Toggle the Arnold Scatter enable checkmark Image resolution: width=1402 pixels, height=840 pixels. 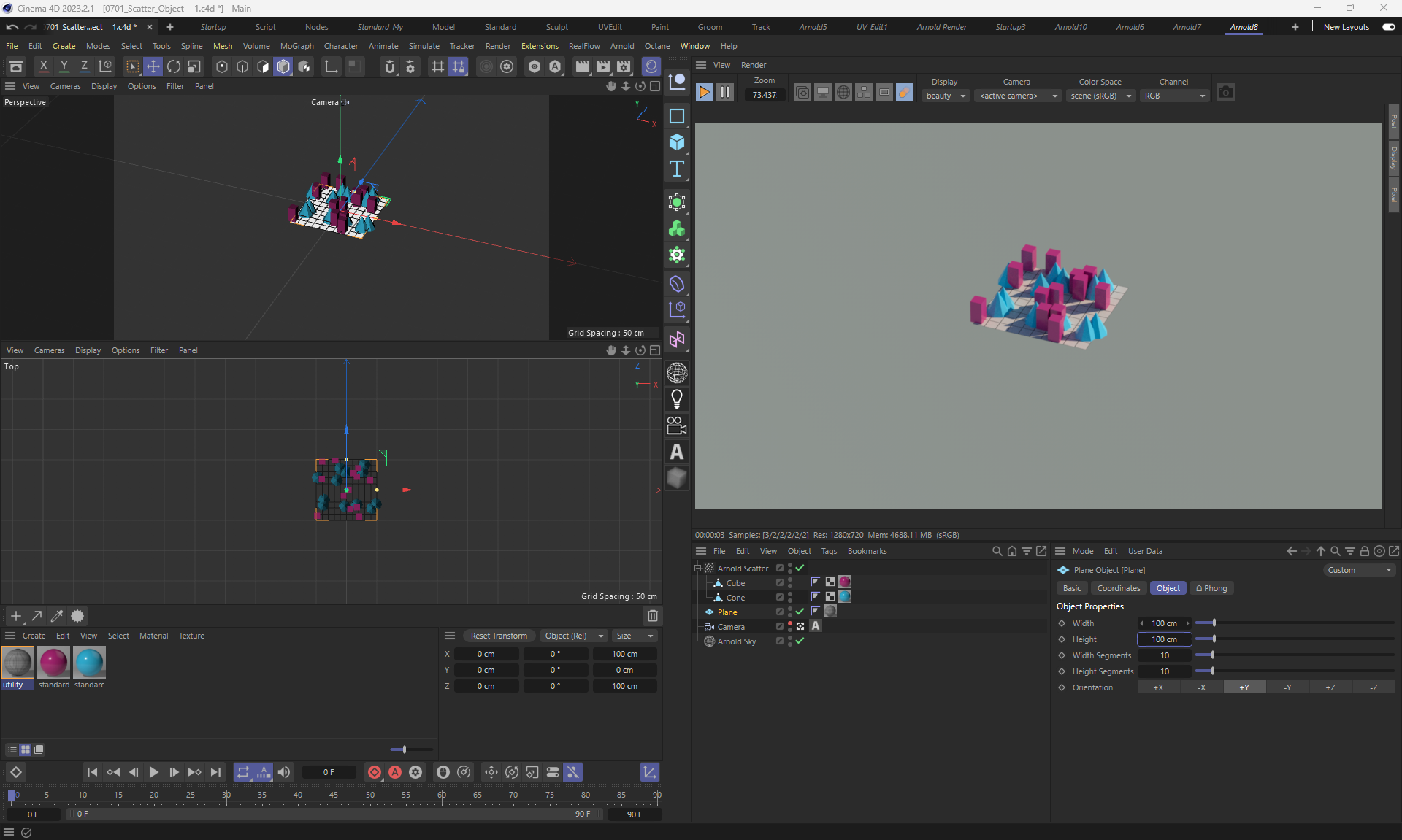click(800, 568)
